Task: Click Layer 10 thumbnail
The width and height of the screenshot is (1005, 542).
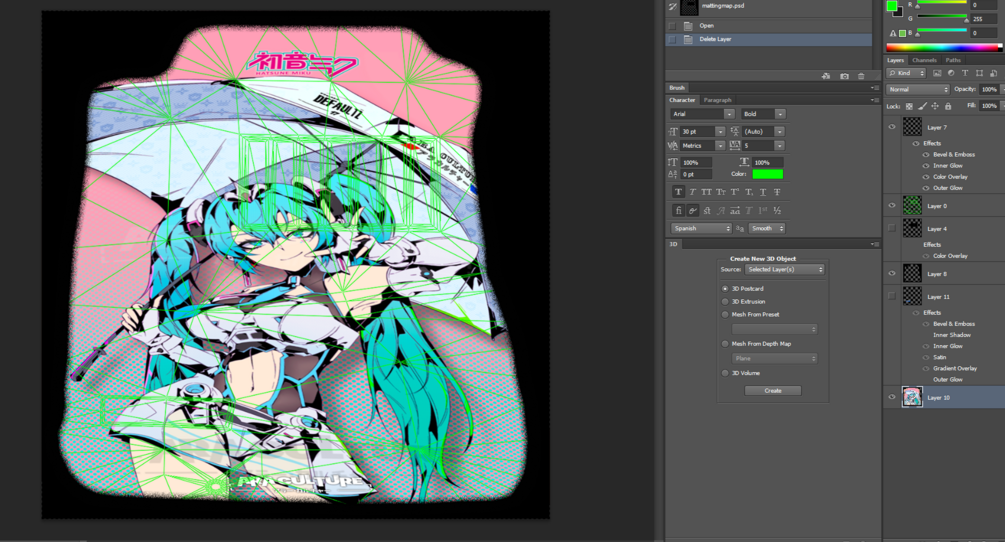Action: [912, 397]
